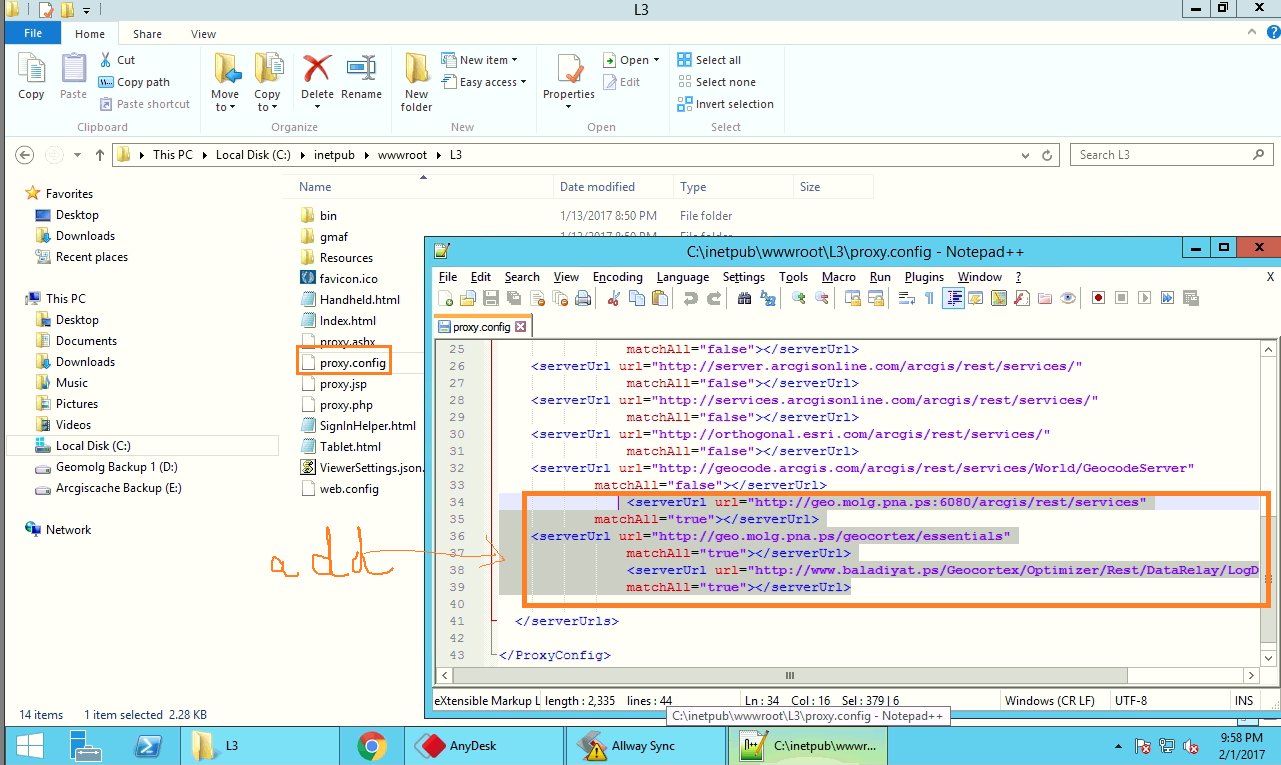
Task: Click Invert selection in the ribbon
Action: coord(725,104)
